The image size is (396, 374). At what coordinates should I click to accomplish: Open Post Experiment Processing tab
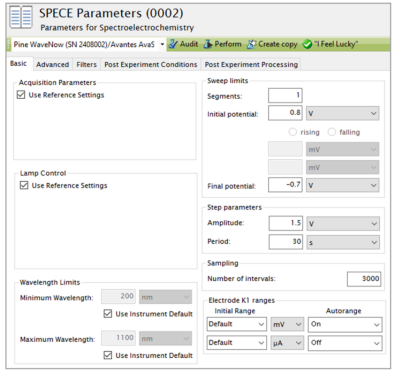[251, 64]
